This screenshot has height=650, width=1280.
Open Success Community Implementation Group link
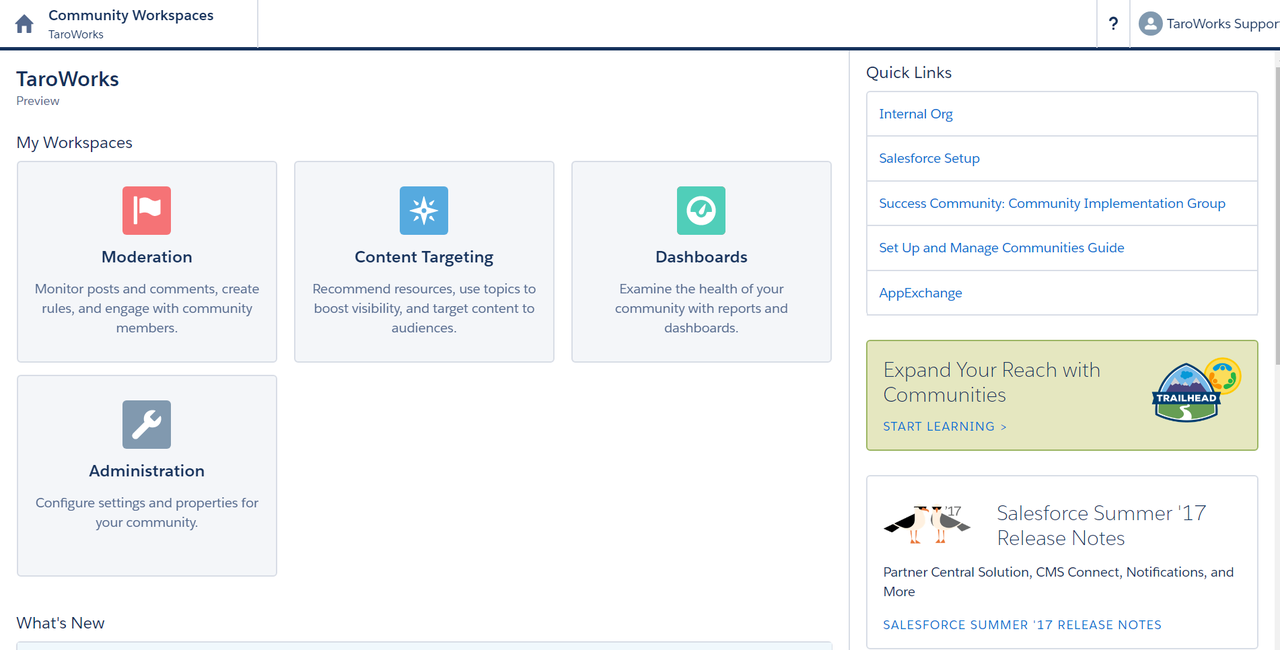pyautogui.click(x=1052, y=203)
